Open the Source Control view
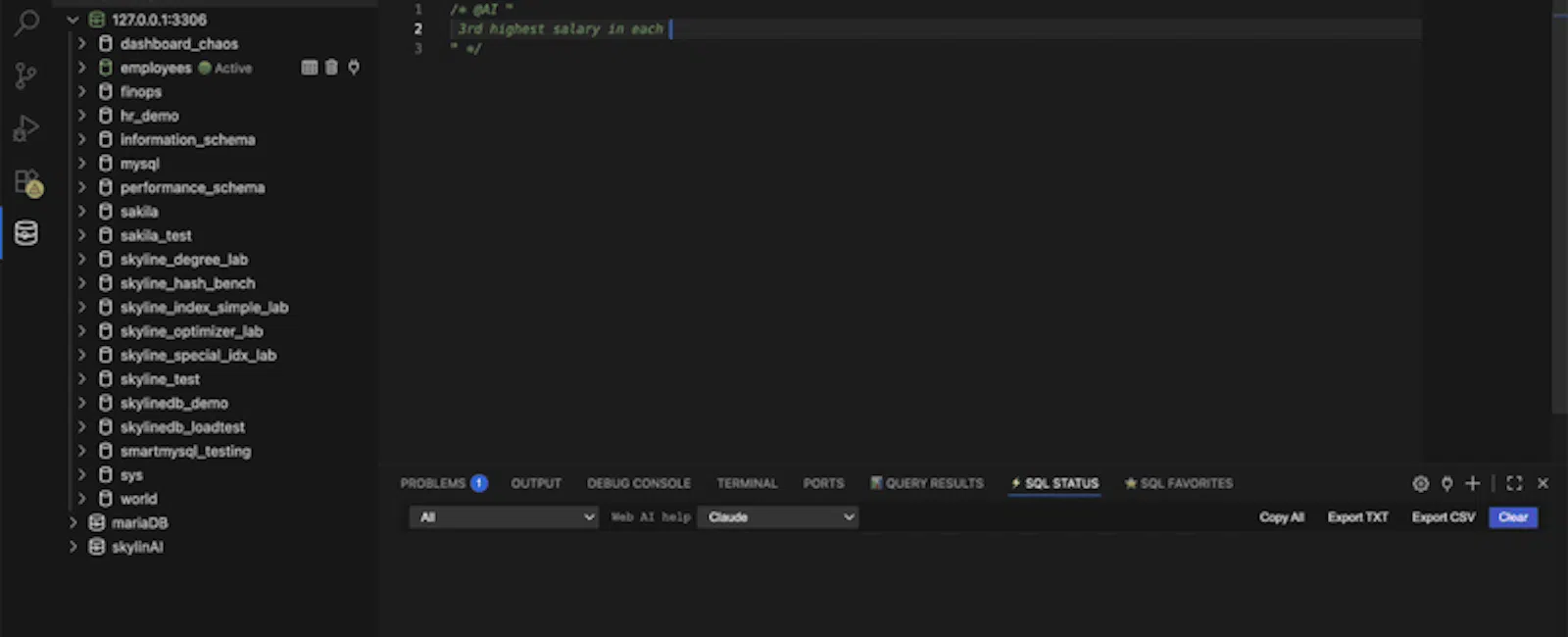 coord(26,75)
